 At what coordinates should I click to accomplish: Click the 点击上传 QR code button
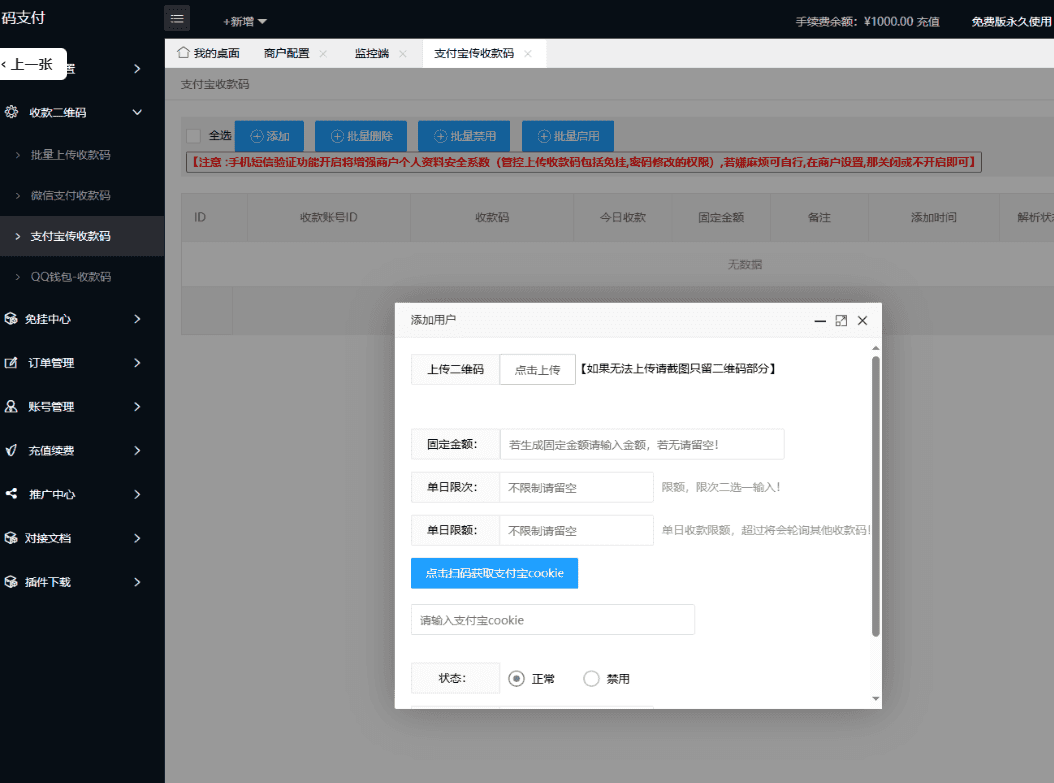[x=537, y=370]
